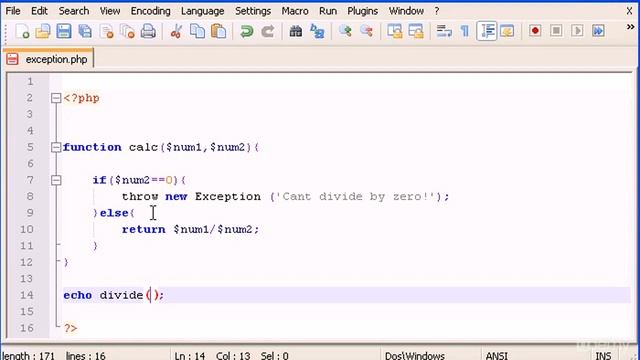Click the ANSI encoding status field
Viewport: 640px width, 360px height.
coord(497,356)
